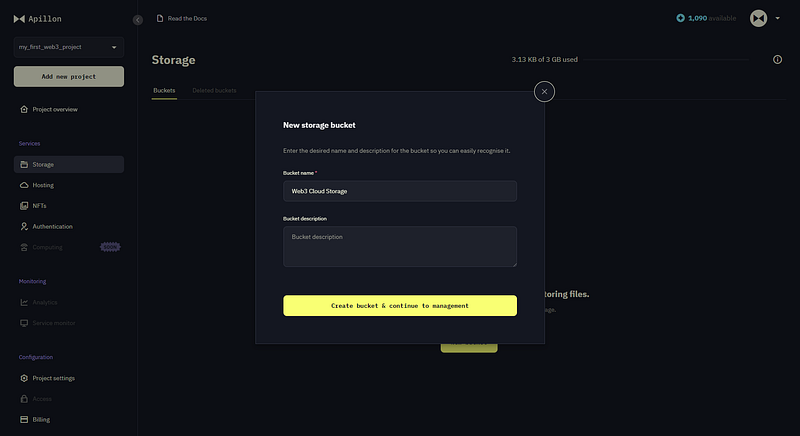Open the Billing card icon

pyautogui.click(x=24, y=419)
